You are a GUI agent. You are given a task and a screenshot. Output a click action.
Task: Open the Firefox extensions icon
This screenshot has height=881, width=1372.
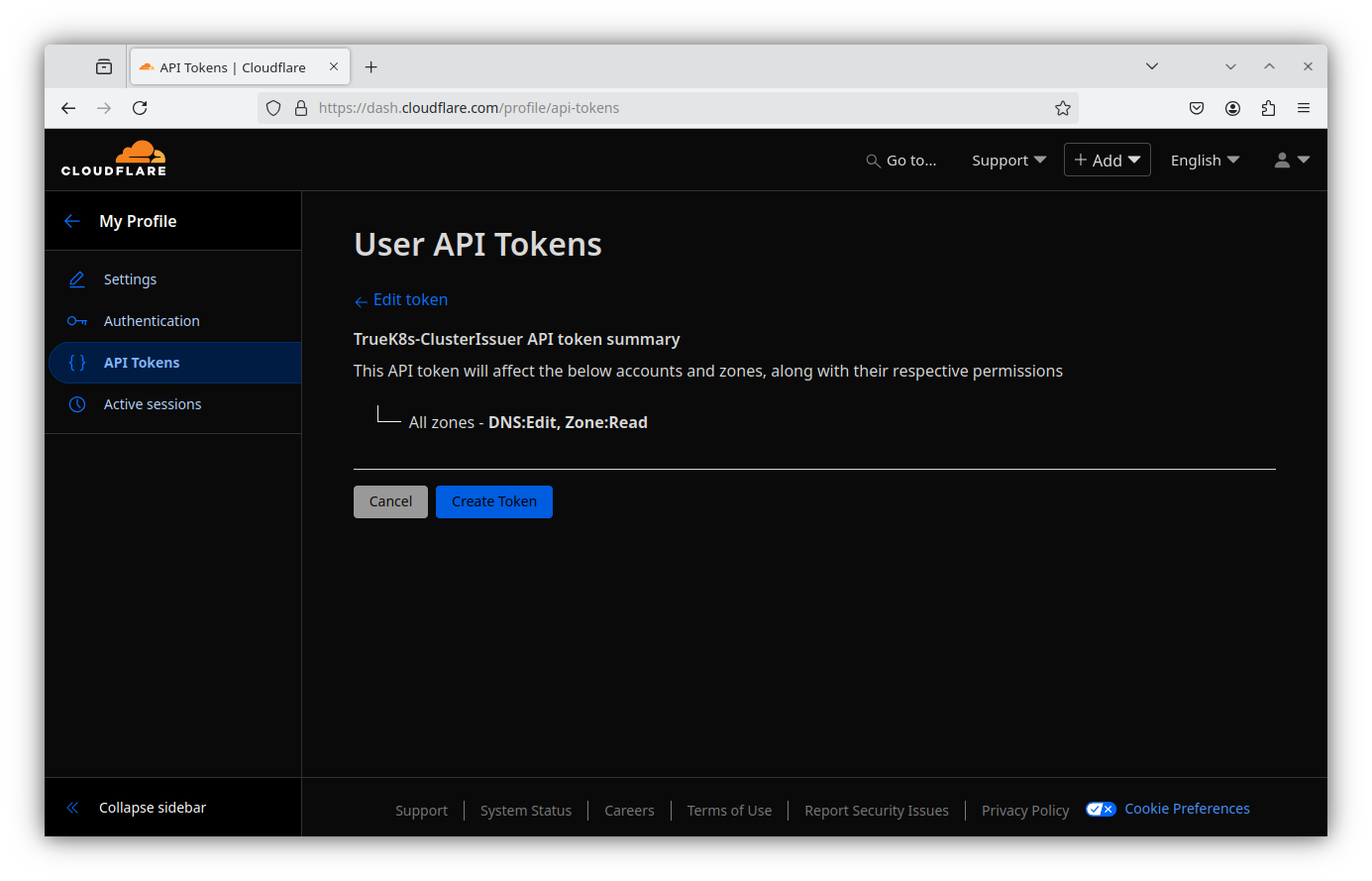pos(1268,108)
